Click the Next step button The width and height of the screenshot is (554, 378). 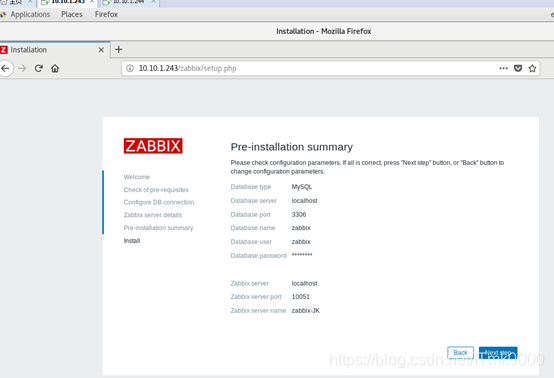click(498, 353)
